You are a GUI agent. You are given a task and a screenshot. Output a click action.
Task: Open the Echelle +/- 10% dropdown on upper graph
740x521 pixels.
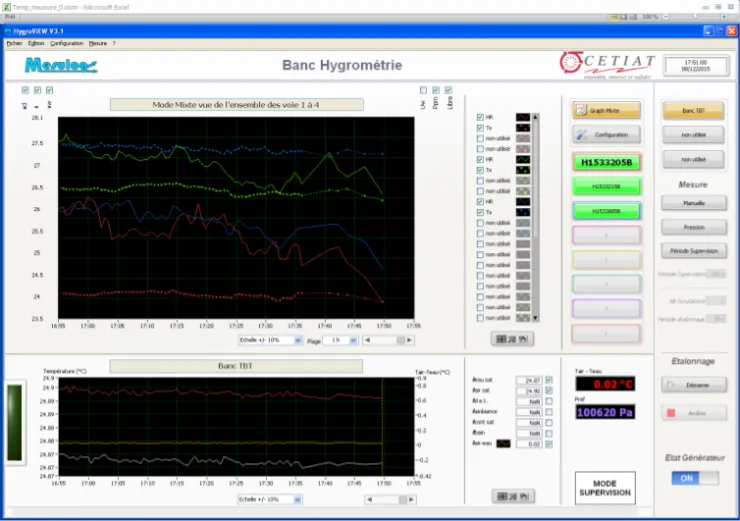pyautogui.click(x=270, y=340)
